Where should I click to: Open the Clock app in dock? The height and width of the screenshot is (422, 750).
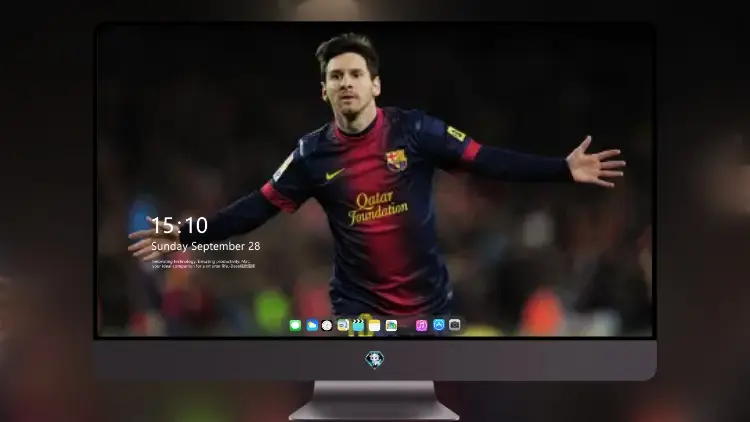click(327, 325)
